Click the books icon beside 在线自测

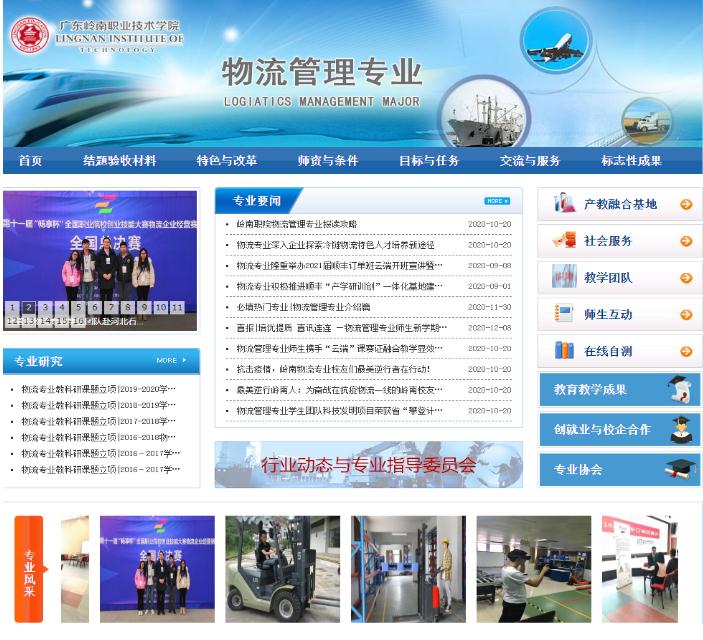point(564,351)
